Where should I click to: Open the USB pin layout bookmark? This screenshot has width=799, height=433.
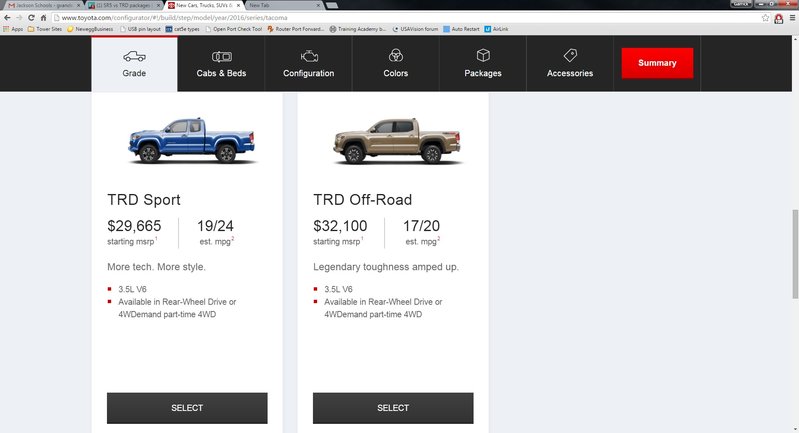pos(140,29)
